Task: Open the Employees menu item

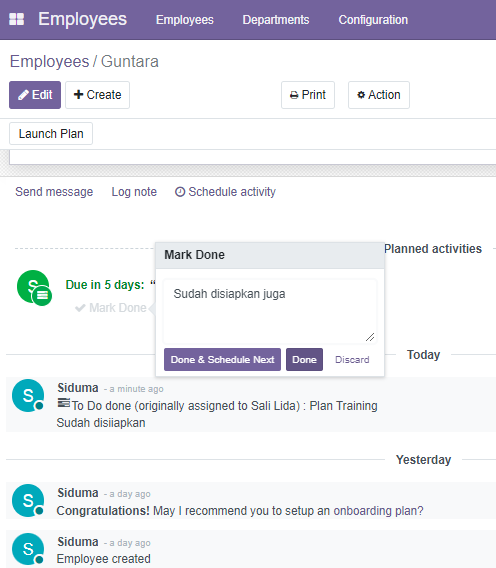Action: tap(185, 20)
